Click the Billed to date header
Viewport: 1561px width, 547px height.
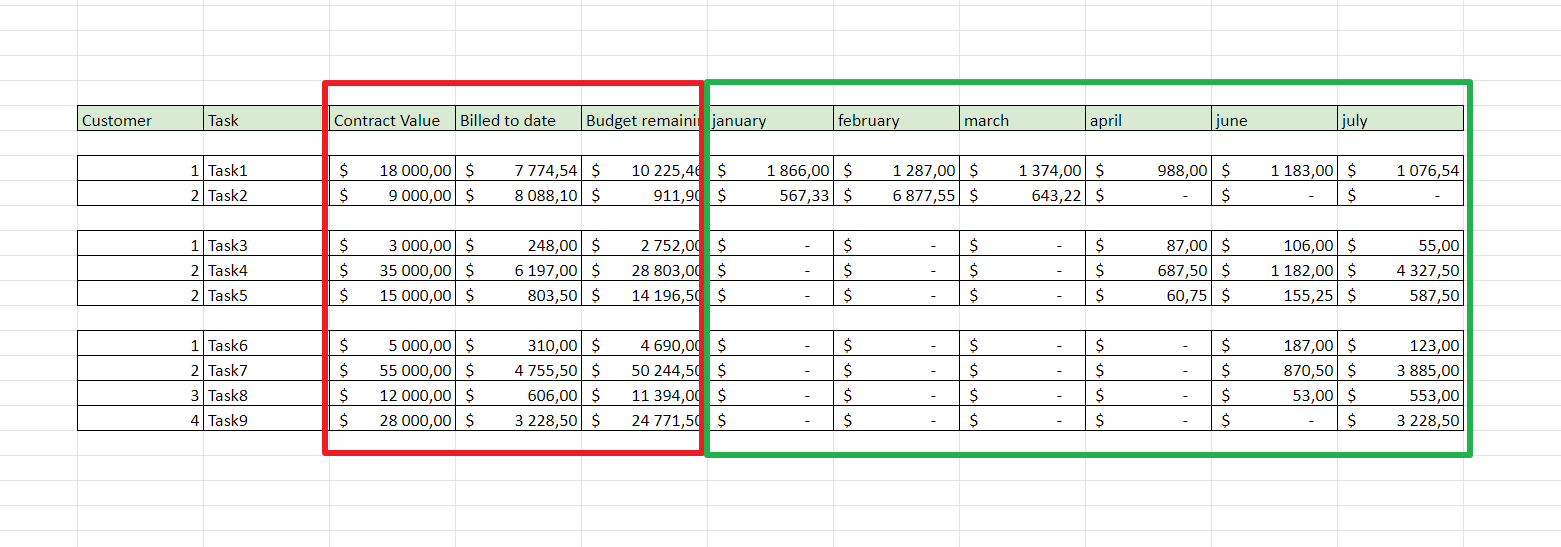[x=519, y=119]
